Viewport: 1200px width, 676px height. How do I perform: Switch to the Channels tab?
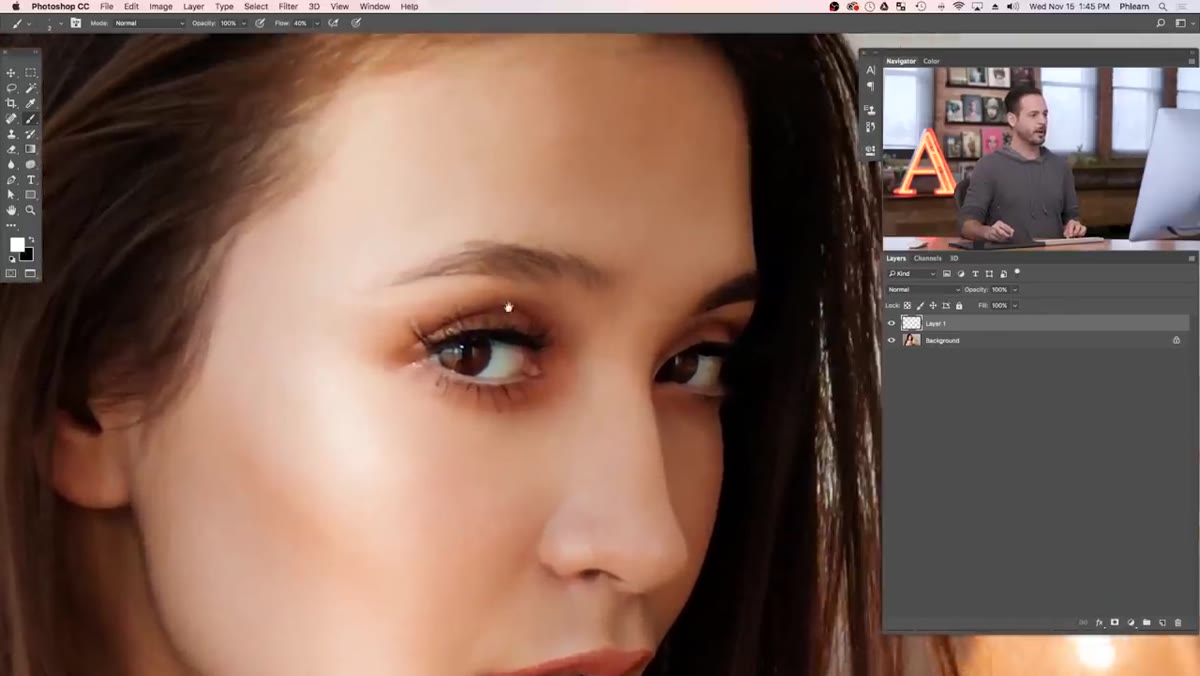click(927, 258)
